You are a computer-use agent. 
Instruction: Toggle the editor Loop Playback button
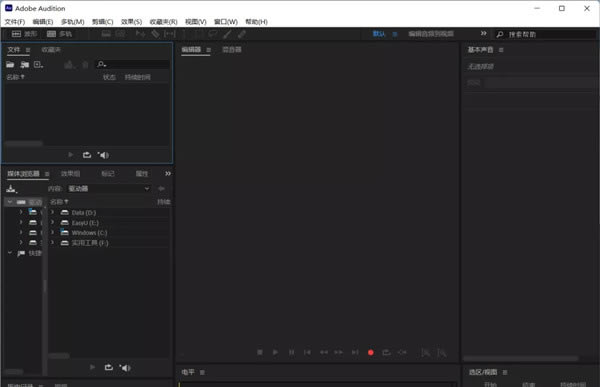386,352
